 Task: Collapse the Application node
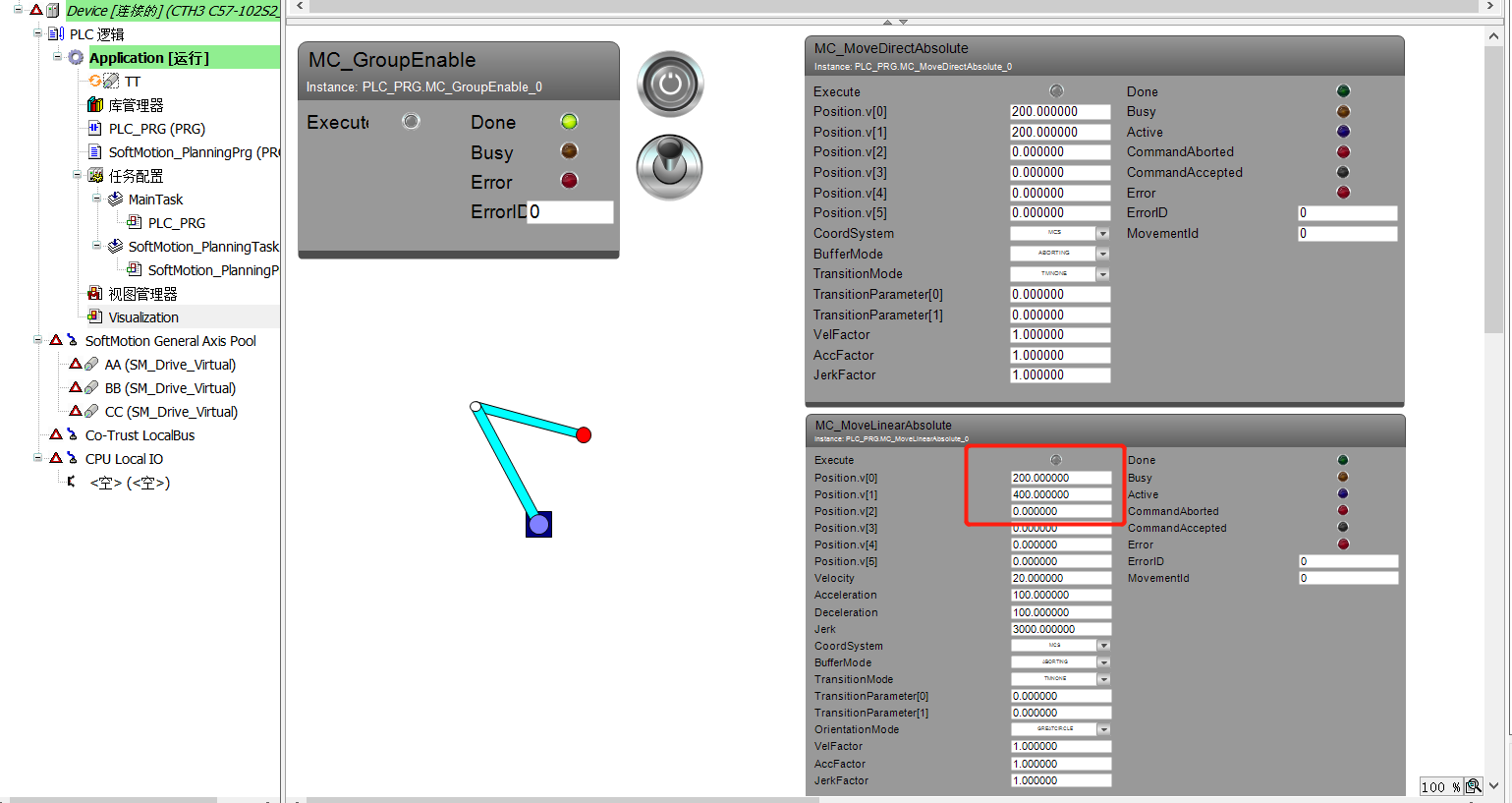pyautogui.click(x=57, y=57)
